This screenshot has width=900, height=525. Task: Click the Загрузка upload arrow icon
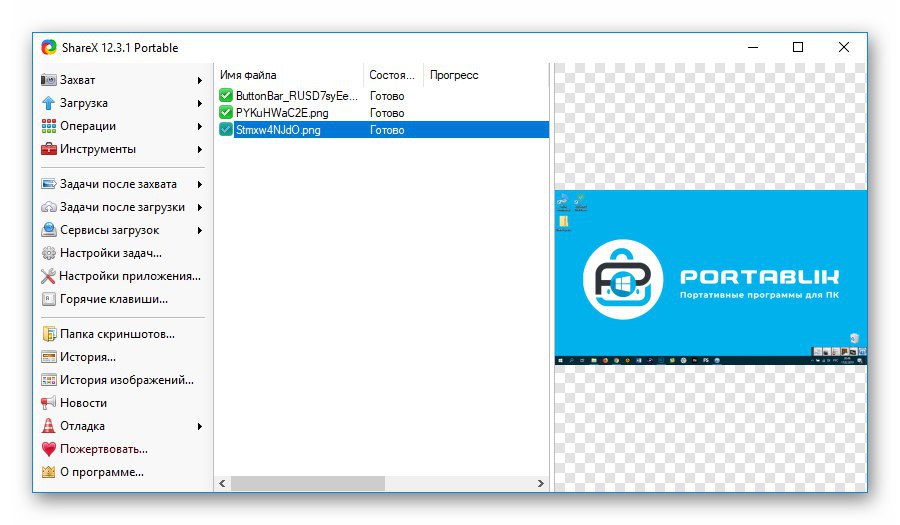coord(49,103)
